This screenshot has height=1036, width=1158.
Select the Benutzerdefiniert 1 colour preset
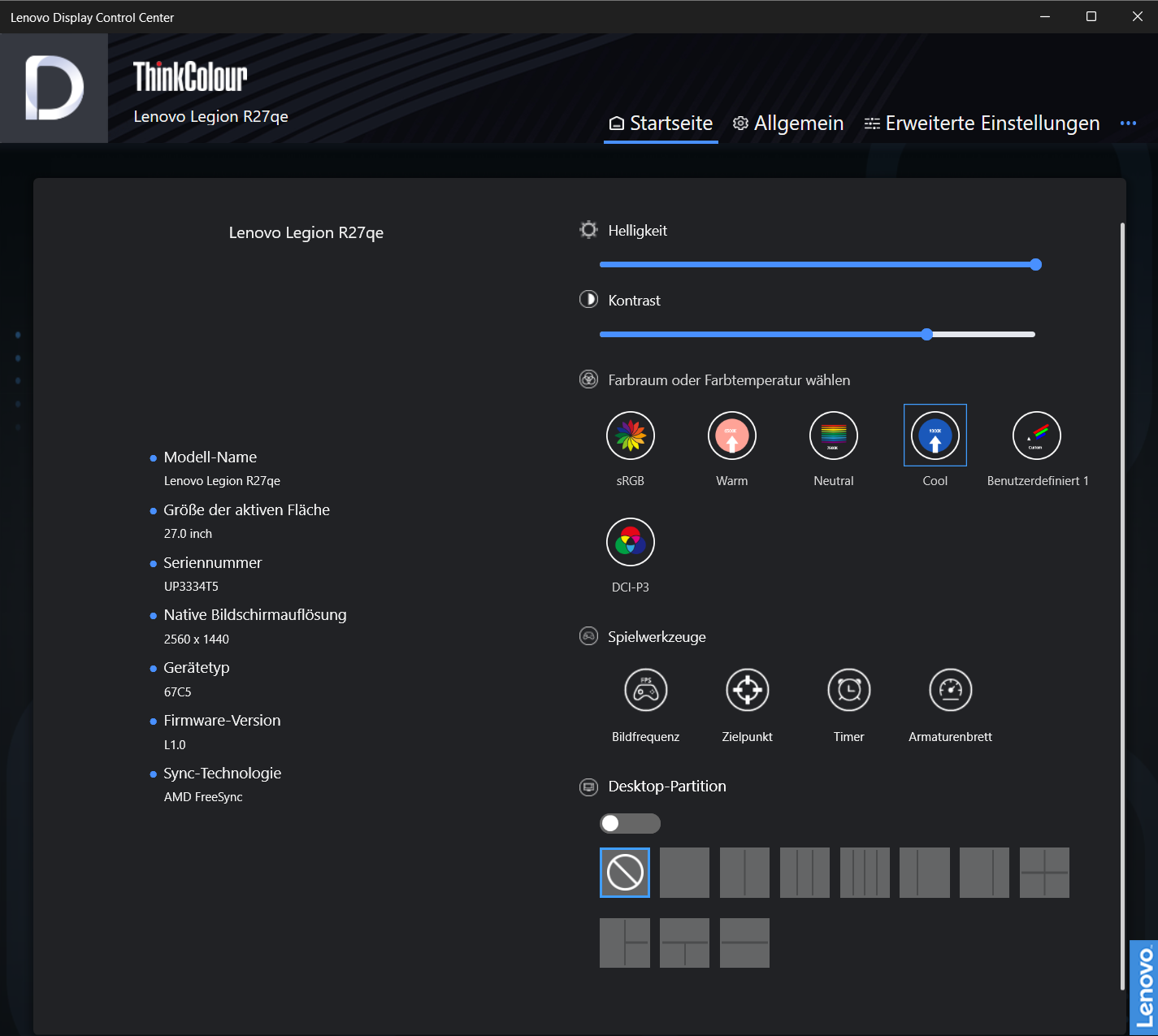[x=1036, y=436]
